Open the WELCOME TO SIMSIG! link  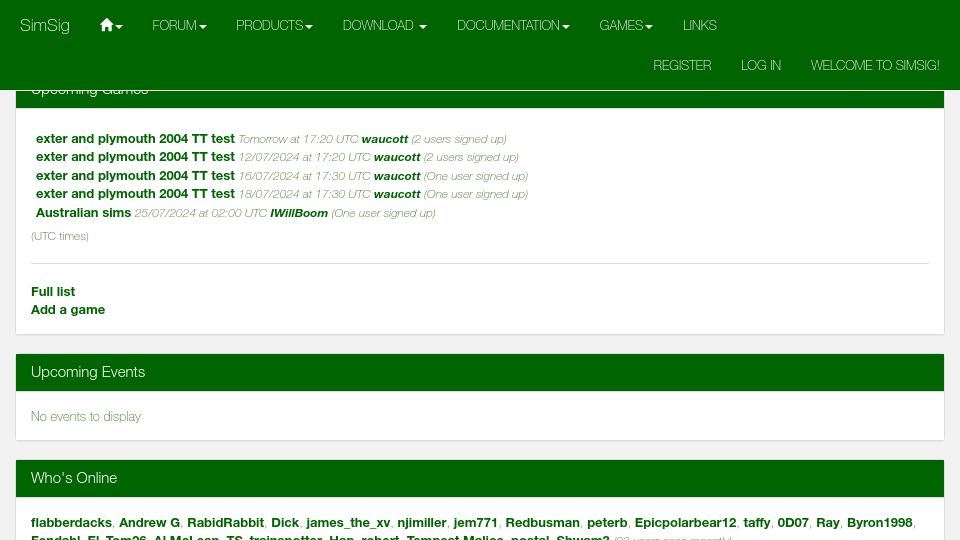click(875, 65)
